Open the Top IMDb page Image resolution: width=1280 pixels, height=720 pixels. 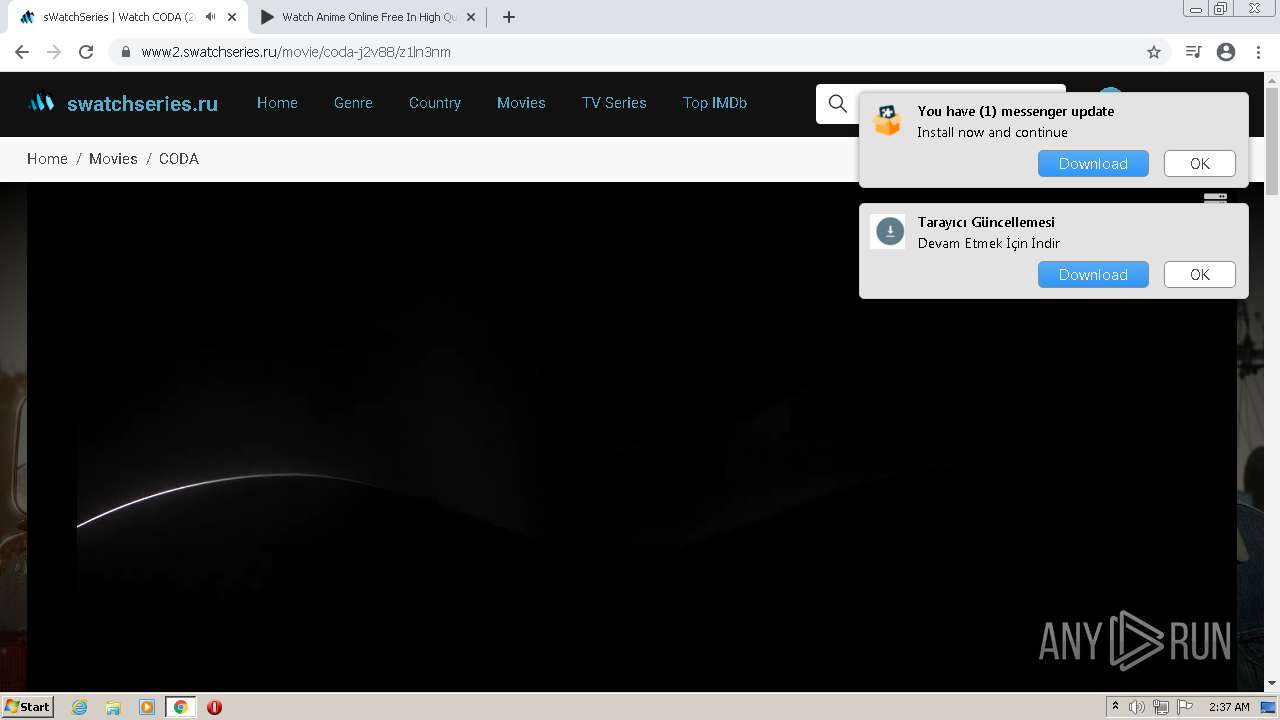pos(715,103)
